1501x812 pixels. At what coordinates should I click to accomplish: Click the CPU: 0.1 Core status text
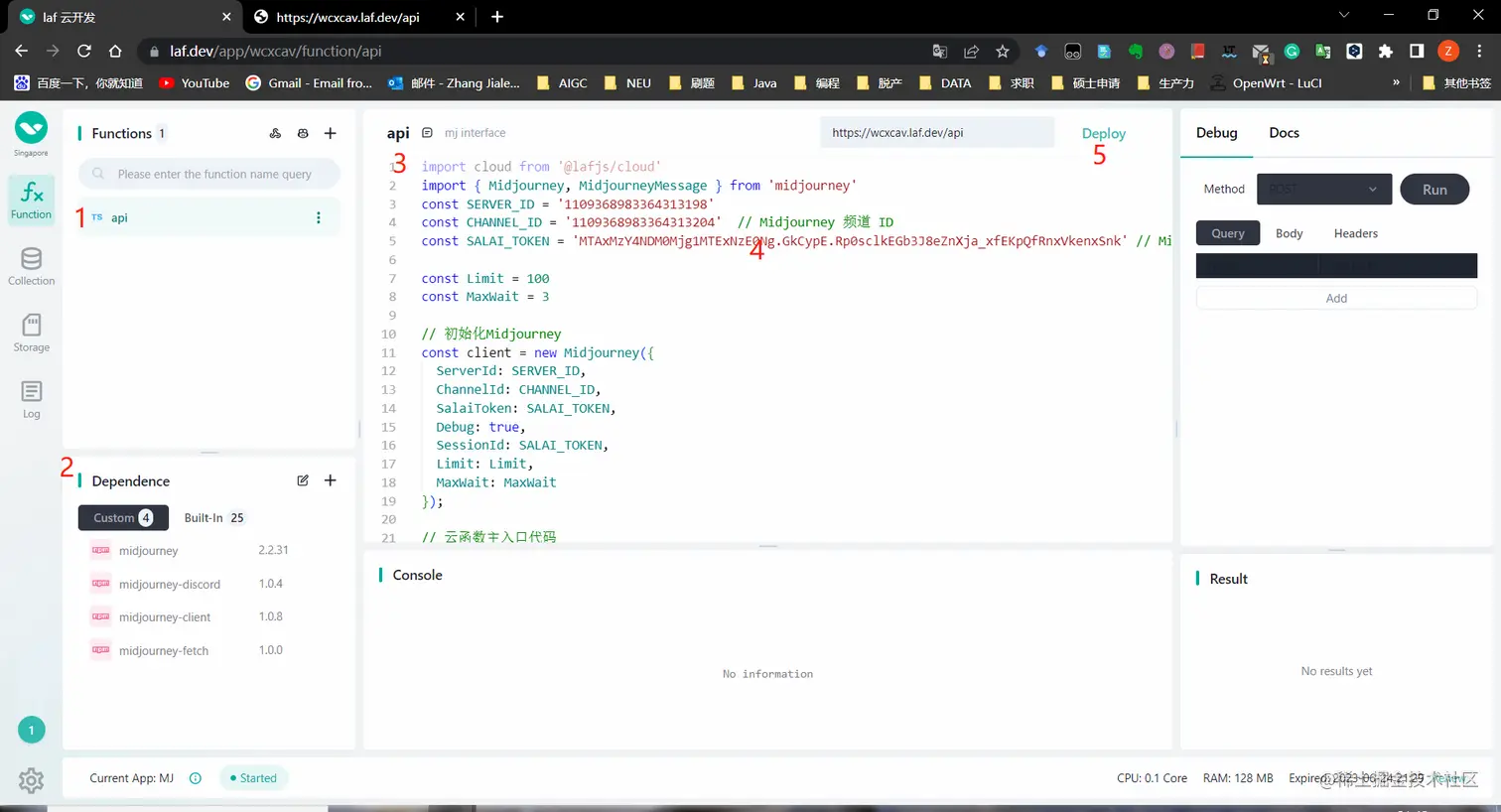click(1152, 778)
